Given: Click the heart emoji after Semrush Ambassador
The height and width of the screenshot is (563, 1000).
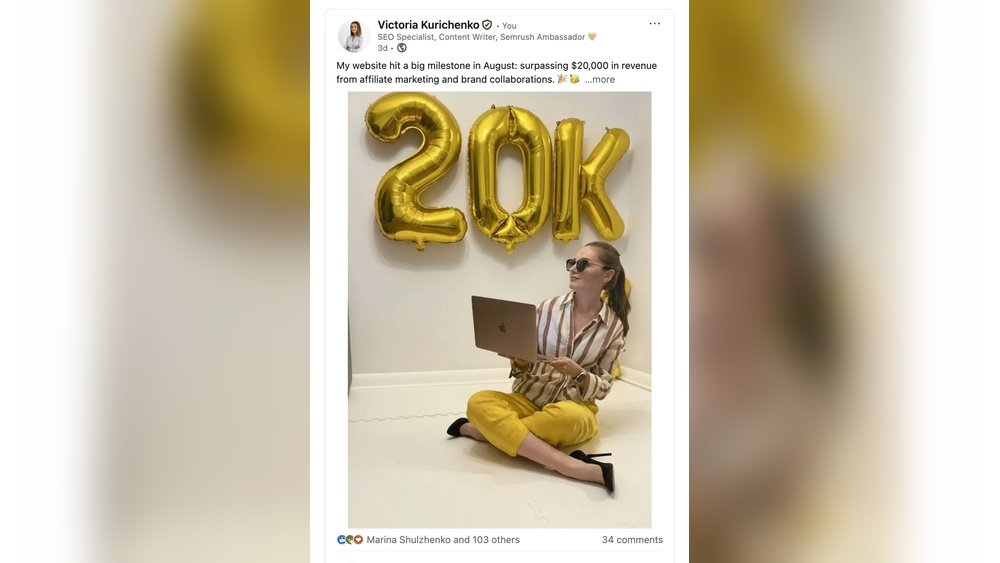Looking at the screenshot, I should pyautogui.click(x=592, y=37).
